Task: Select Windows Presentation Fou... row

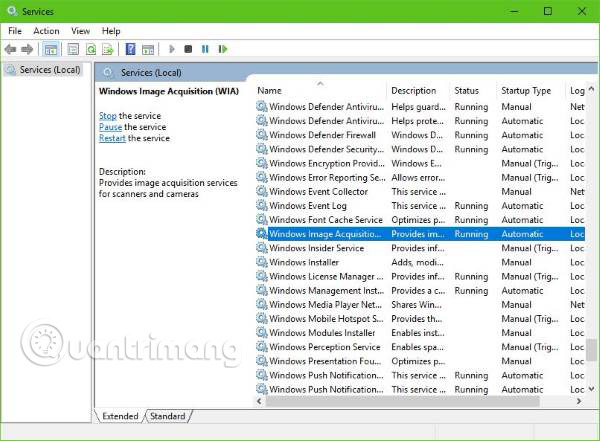Action: tap(420, 361)
